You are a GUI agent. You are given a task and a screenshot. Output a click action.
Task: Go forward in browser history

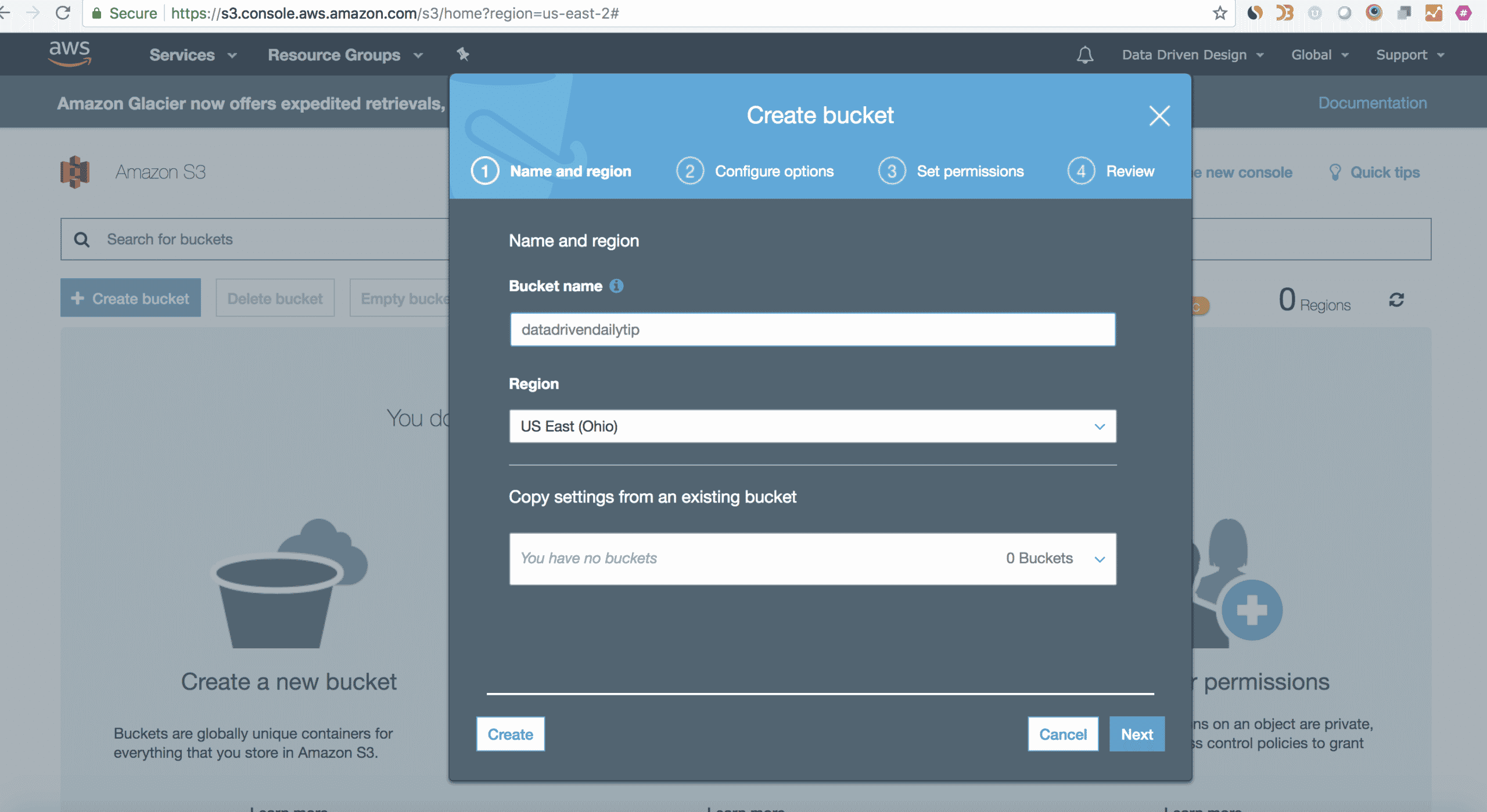pos(33,13)
